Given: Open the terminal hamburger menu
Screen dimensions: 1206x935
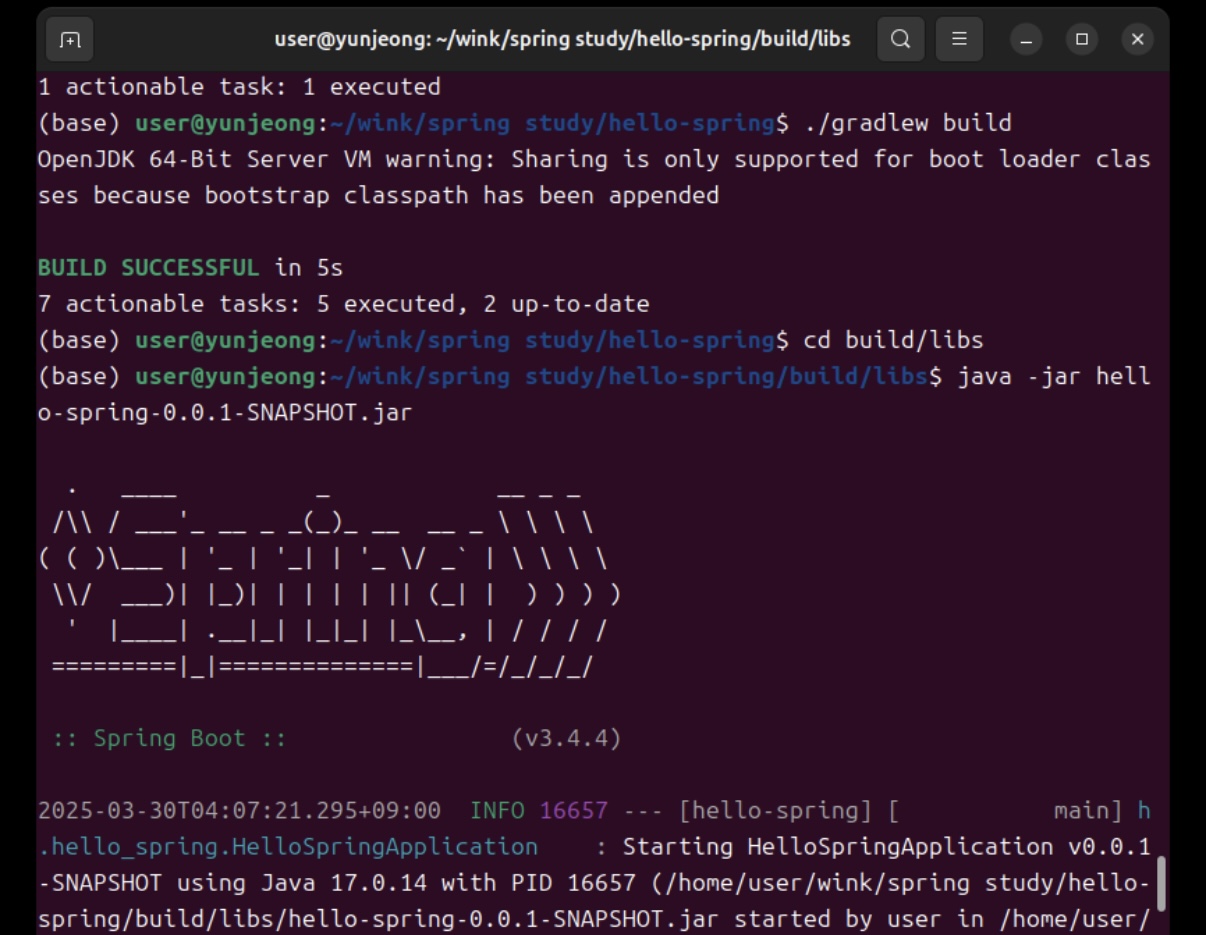Looking at the screenshot, I should (959, 40).
